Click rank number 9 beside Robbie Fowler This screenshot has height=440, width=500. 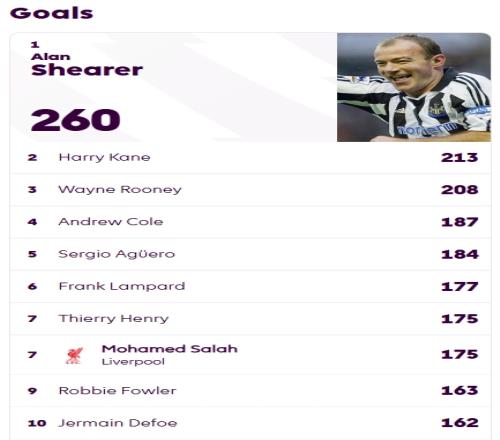[32, 391]
